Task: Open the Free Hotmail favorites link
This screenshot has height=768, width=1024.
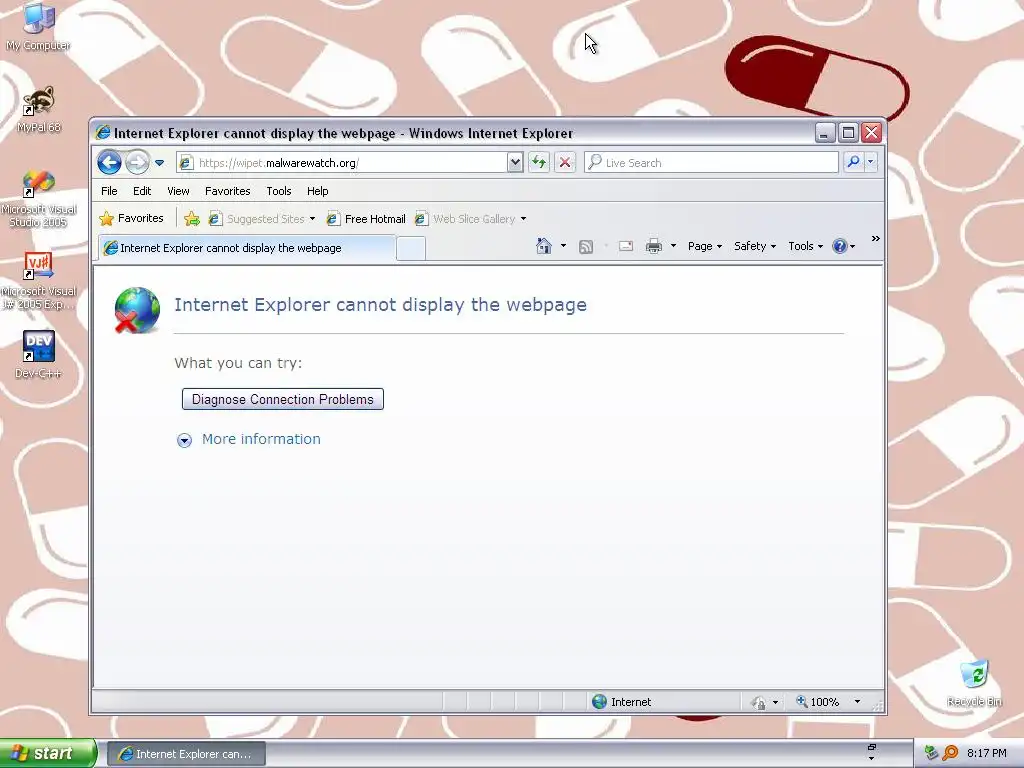Action: (366, 219)
